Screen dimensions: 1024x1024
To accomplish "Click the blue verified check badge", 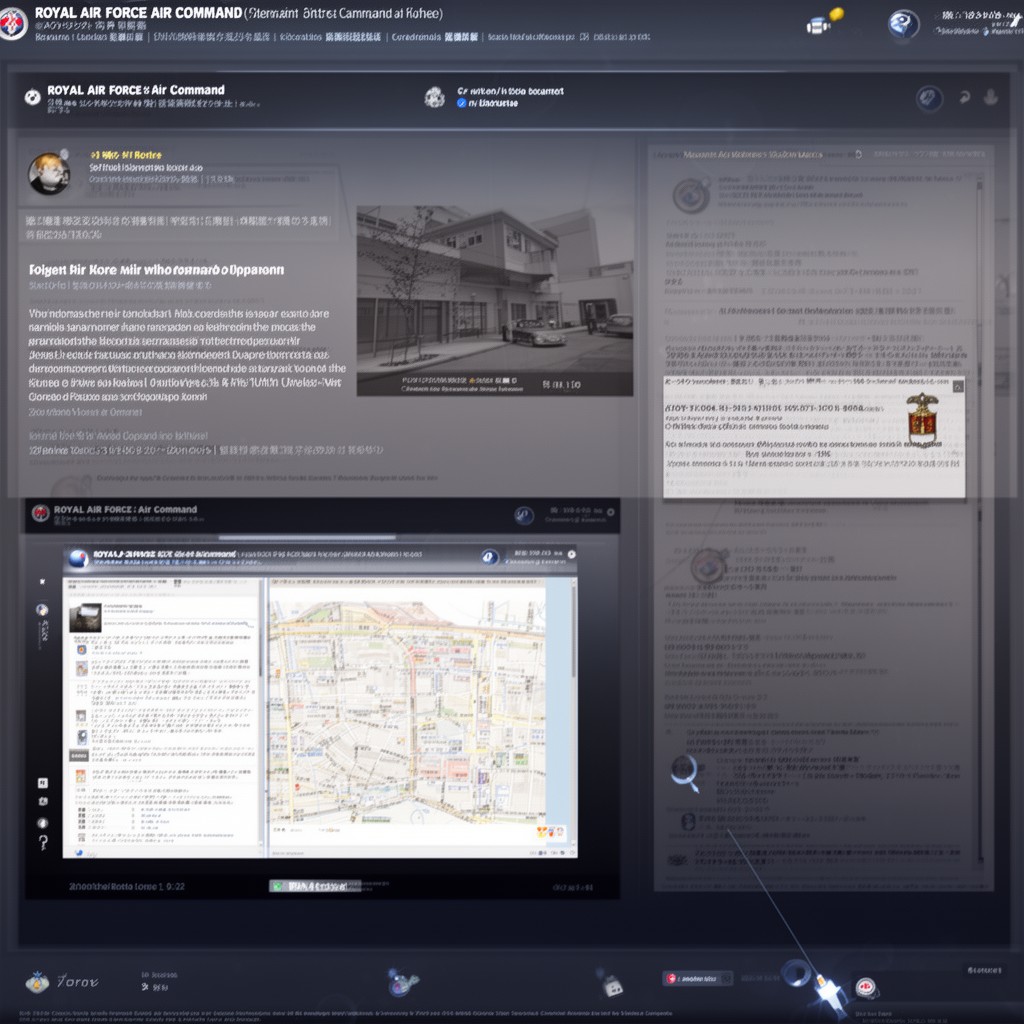I will 462,103.
